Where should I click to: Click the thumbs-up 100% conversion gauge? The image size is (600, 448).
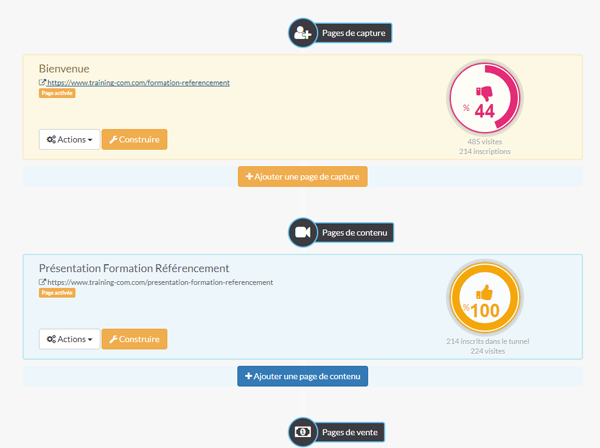(x=484, y=298)
